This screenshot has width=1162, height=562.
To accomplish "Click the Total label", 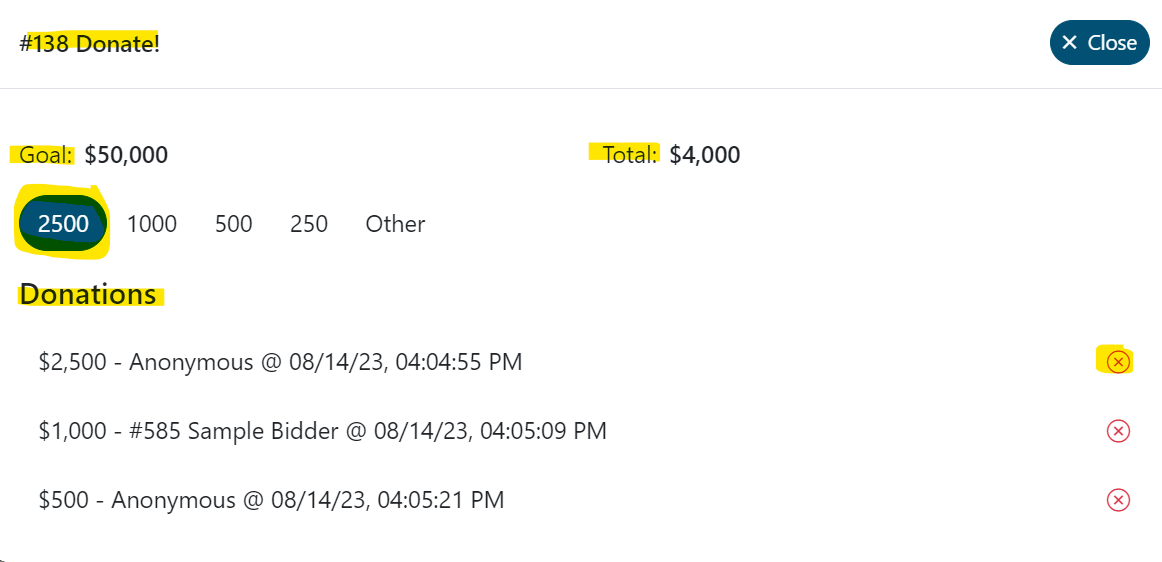I will [630, 155].
